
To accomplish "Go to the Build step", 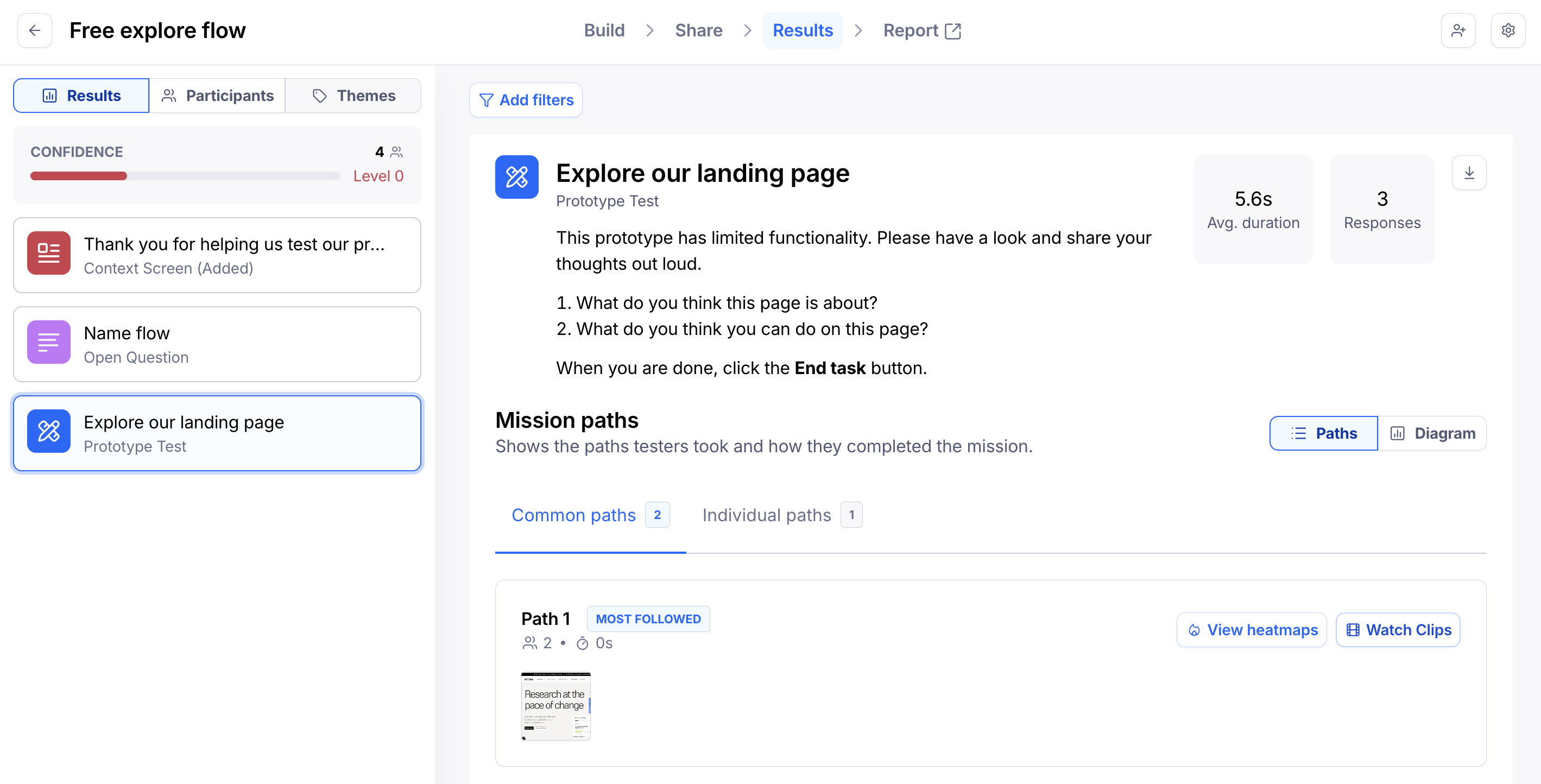I will pos(604,30).
